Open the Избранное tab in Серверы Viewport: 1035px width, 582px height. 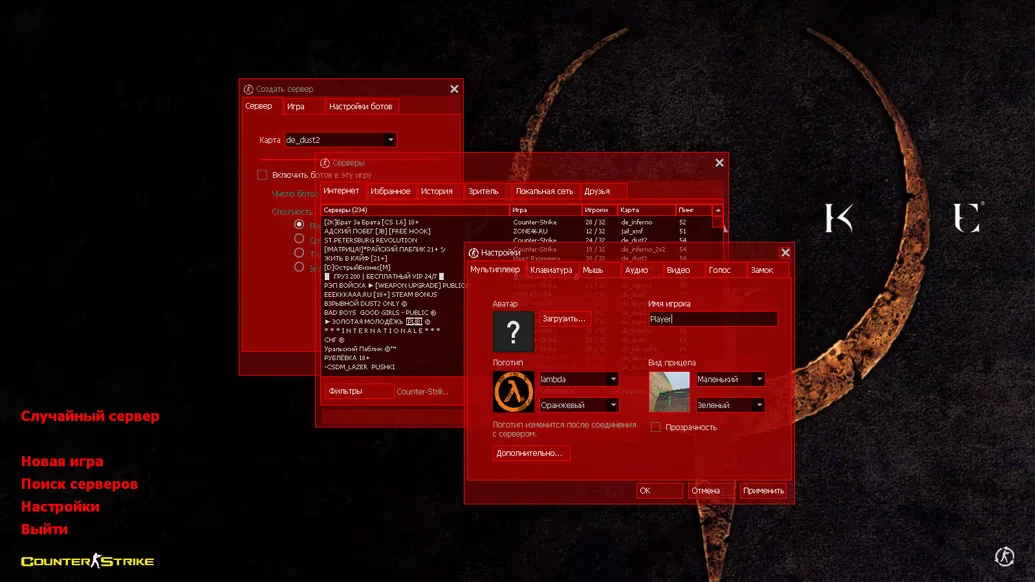pos(390,191)
